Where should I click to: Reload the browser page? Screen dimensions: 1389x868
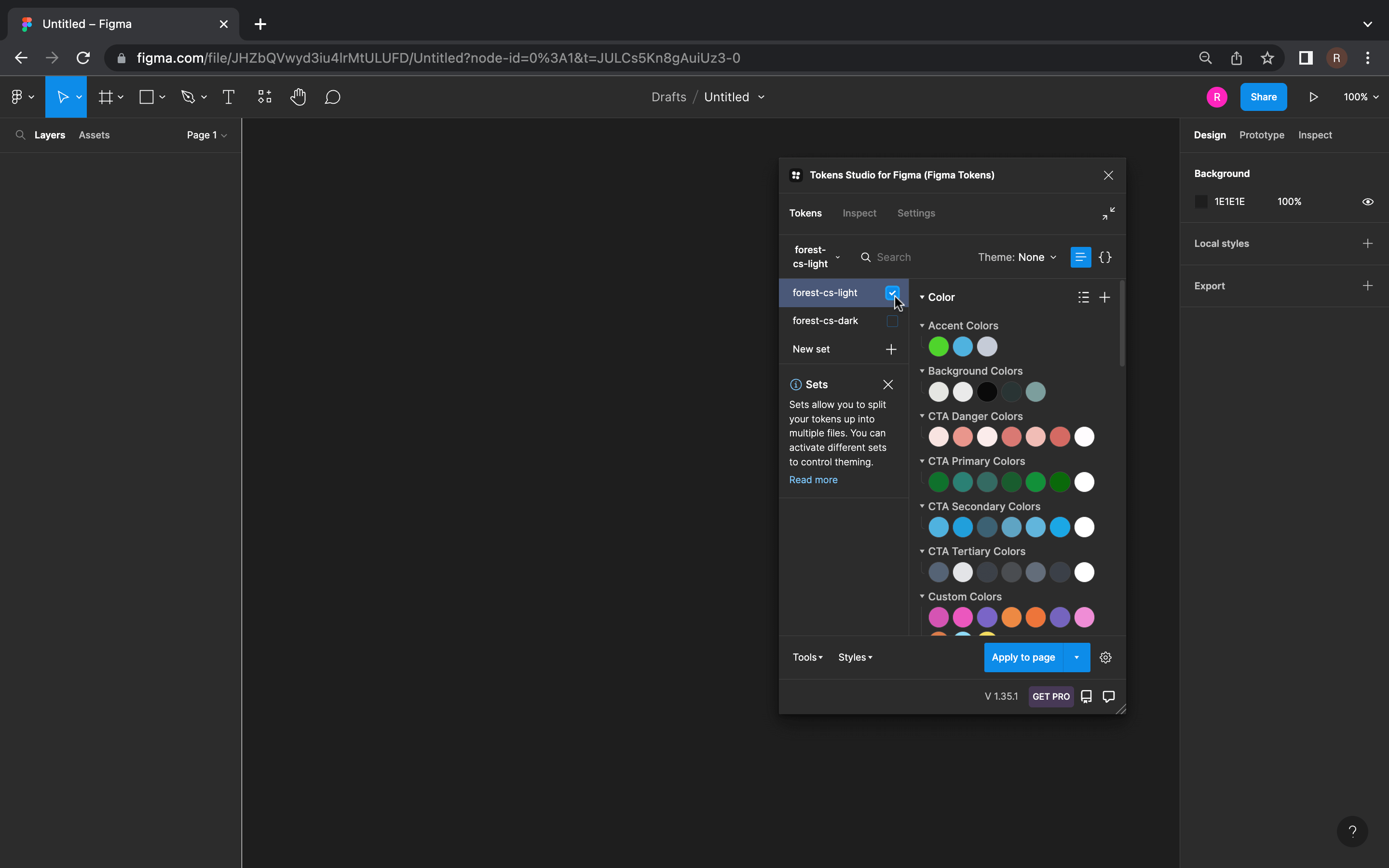pos(83,58)
